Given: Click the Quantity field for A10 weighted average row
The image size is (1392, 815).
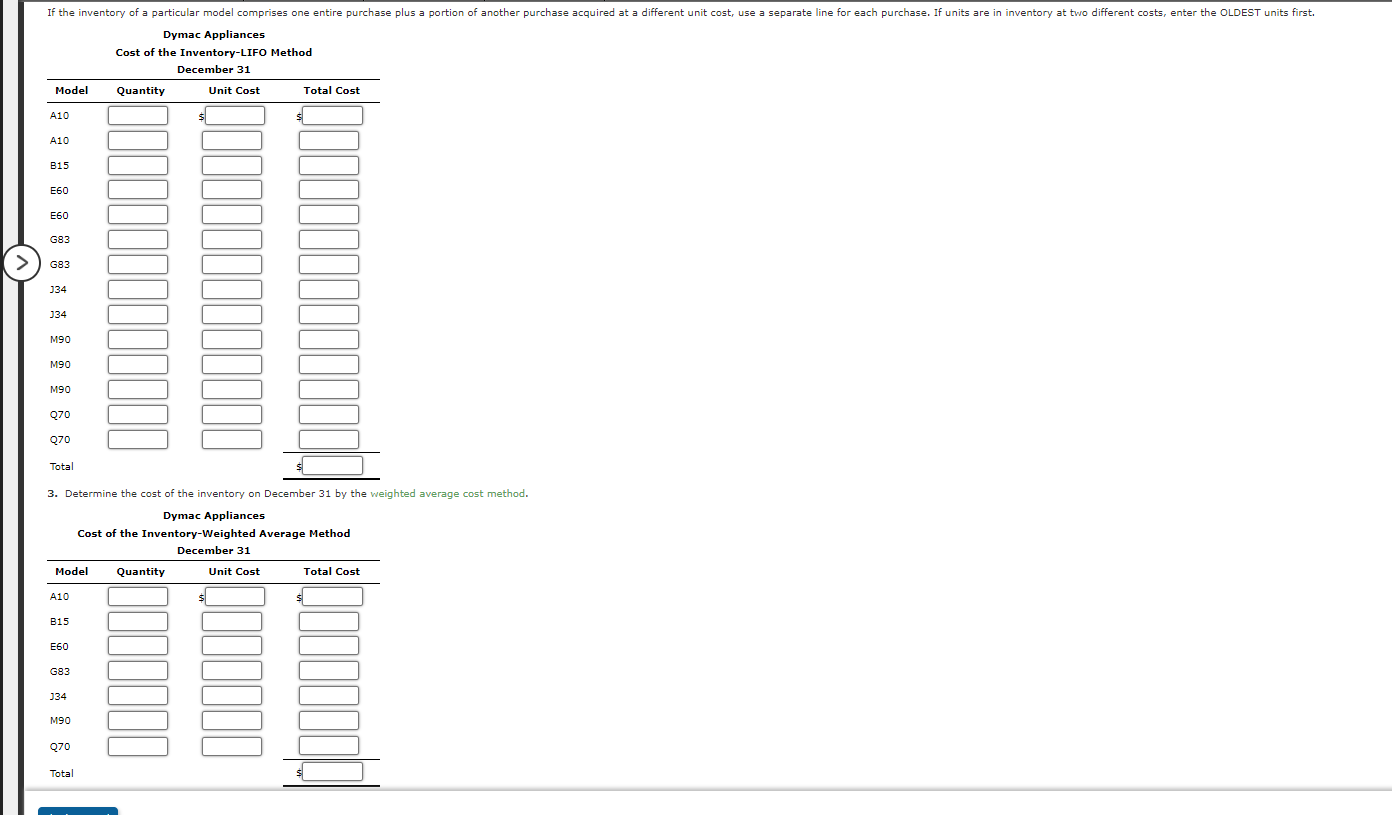Looking at the screenshot, I should (x=137, y=596).
